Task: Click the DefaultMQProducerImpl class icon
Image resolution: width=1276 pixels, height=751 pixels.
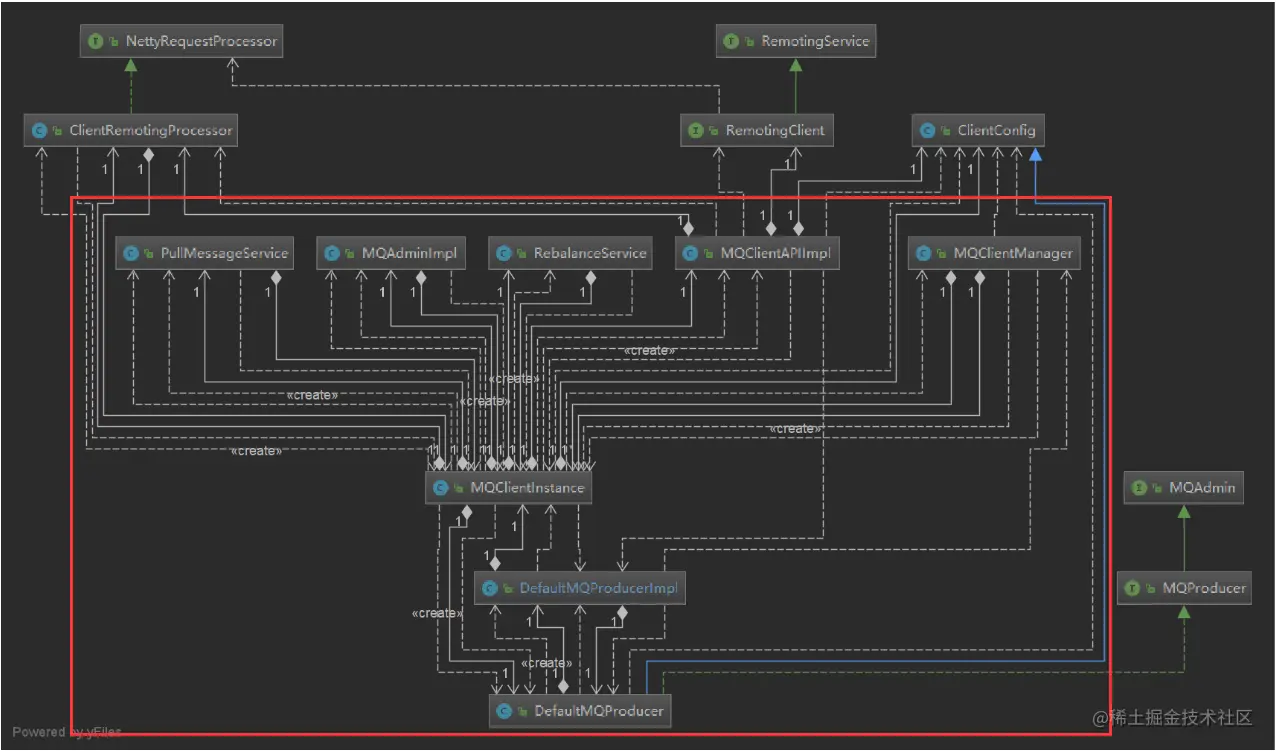Action: (x=490, y=588)
